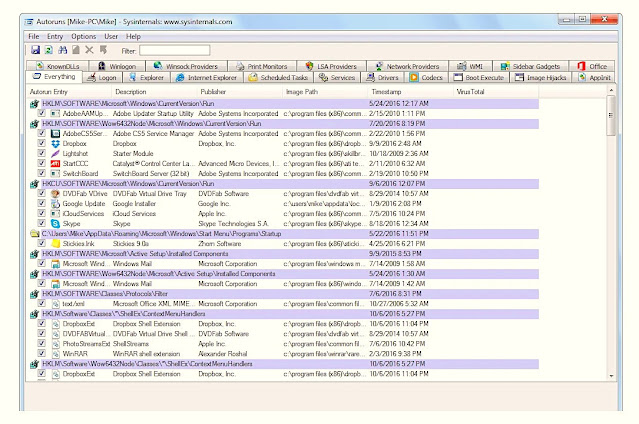
Task: Click the Google Update entry icon
Action: tap(55, 203)
